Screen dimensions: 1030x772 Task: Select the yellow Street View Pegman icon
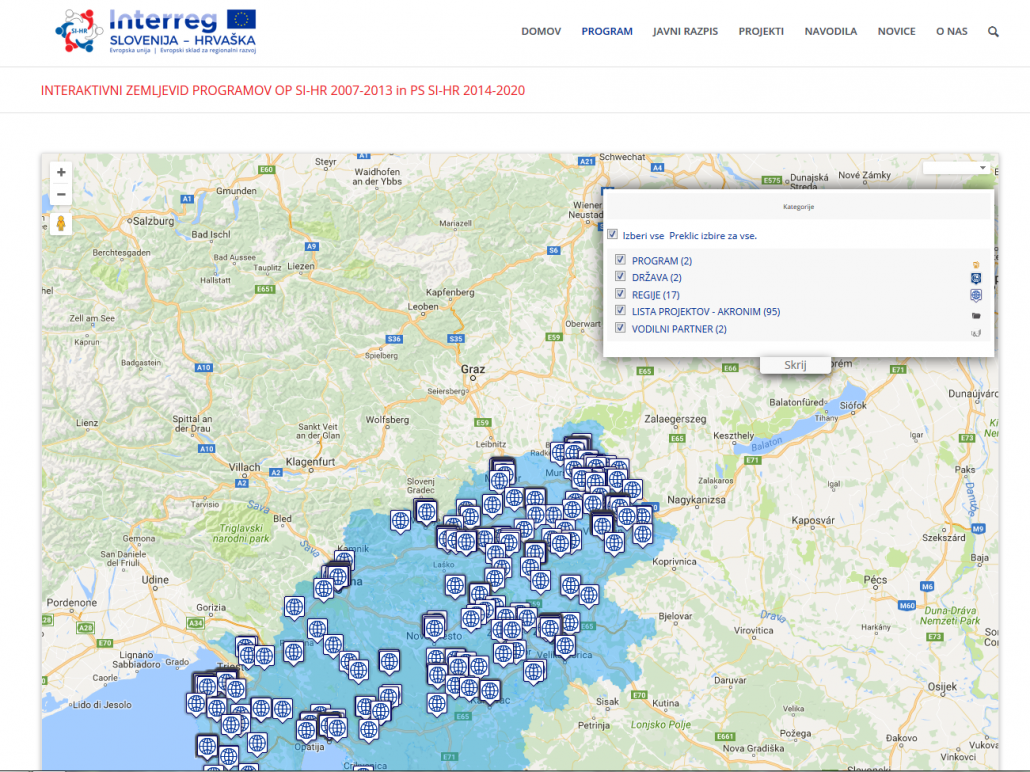point(61,224)
